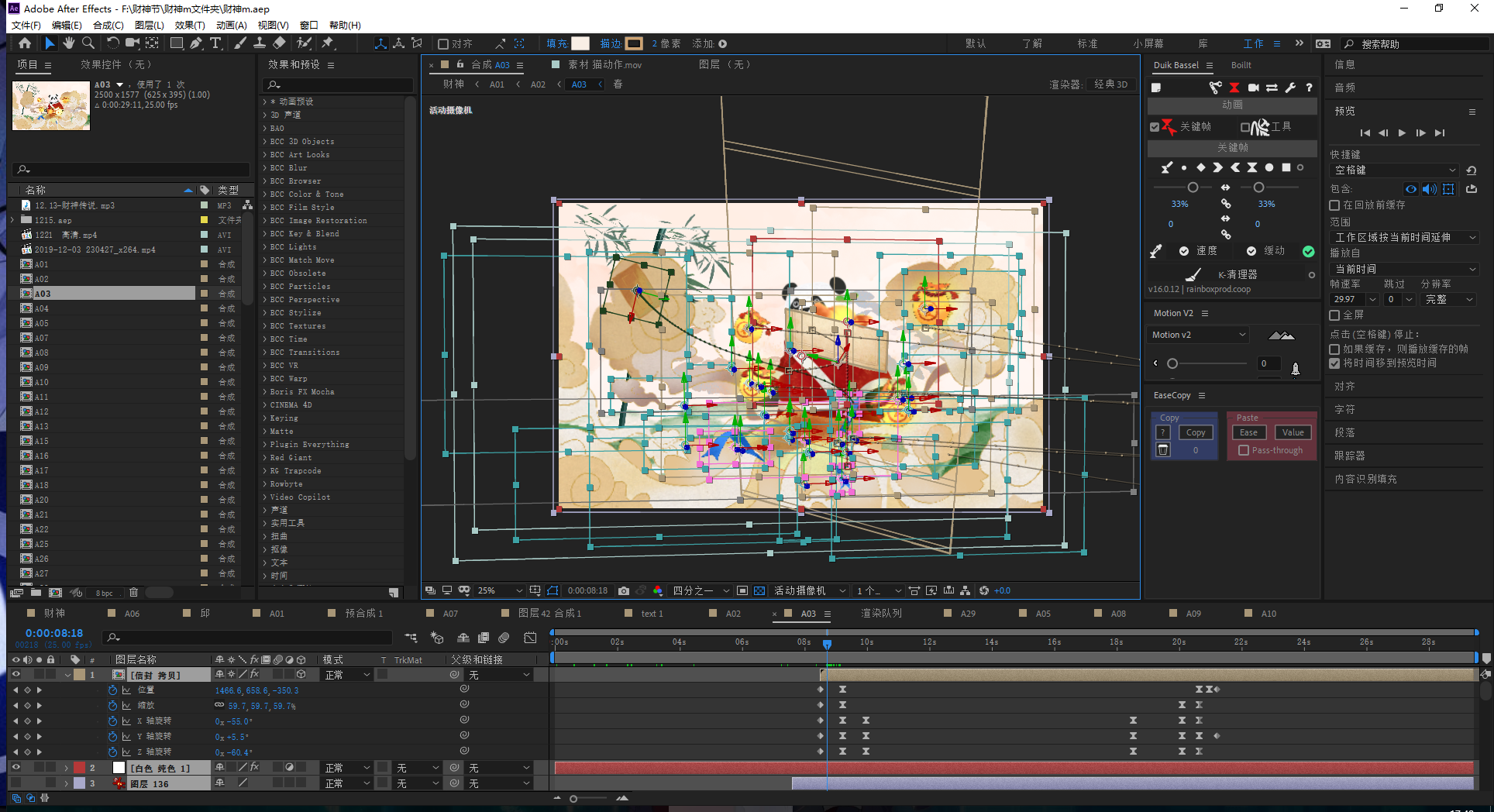Uncheck 将时间移到预览时间 option
Viewport: 1494px width, 812px height.
(x=1334, y=363)
